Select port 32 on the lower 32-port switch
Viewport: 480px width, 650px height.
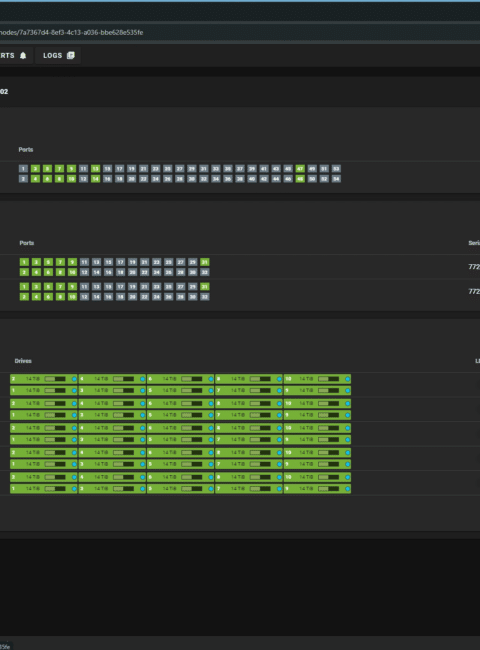(204, 297)
